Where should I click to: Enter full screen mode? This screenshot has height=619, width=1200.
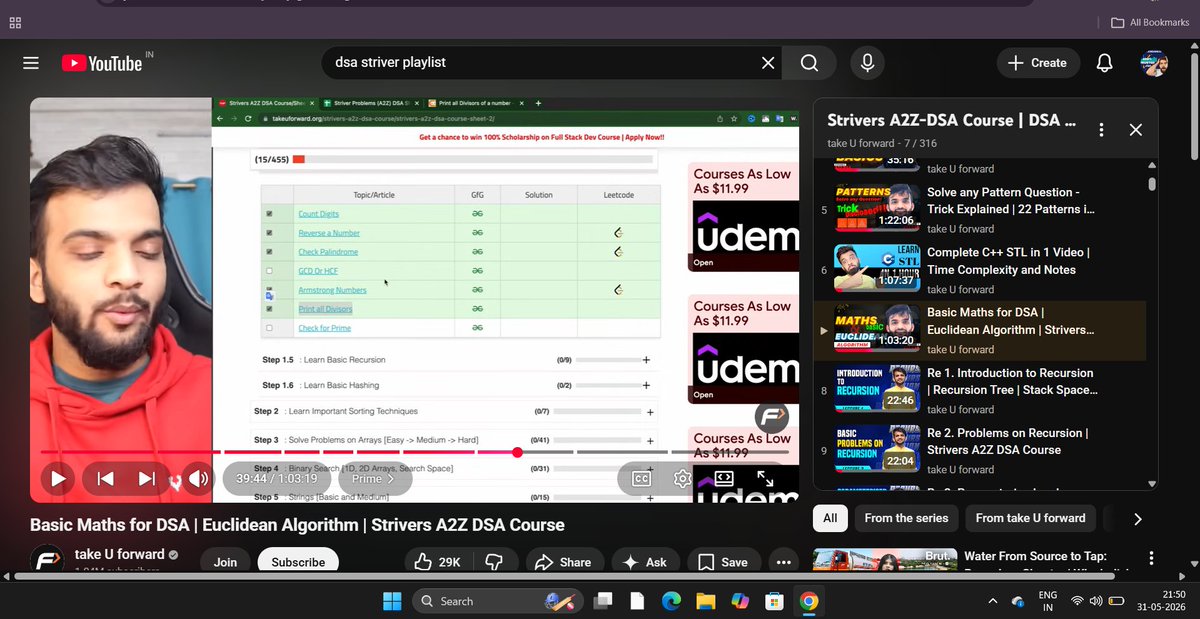765,479
